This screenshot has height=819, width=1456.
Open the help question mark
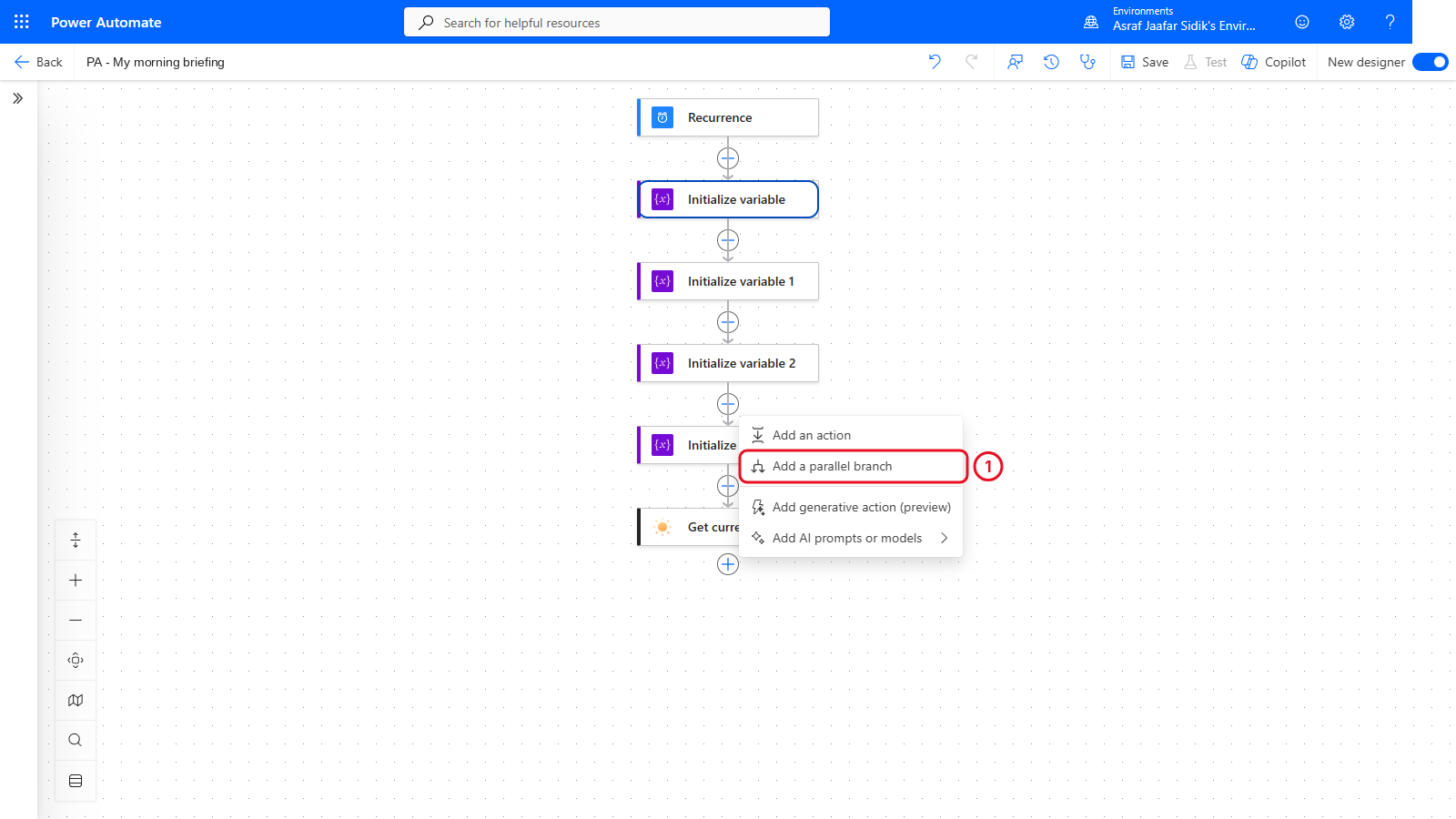[x=1390, y=22]
